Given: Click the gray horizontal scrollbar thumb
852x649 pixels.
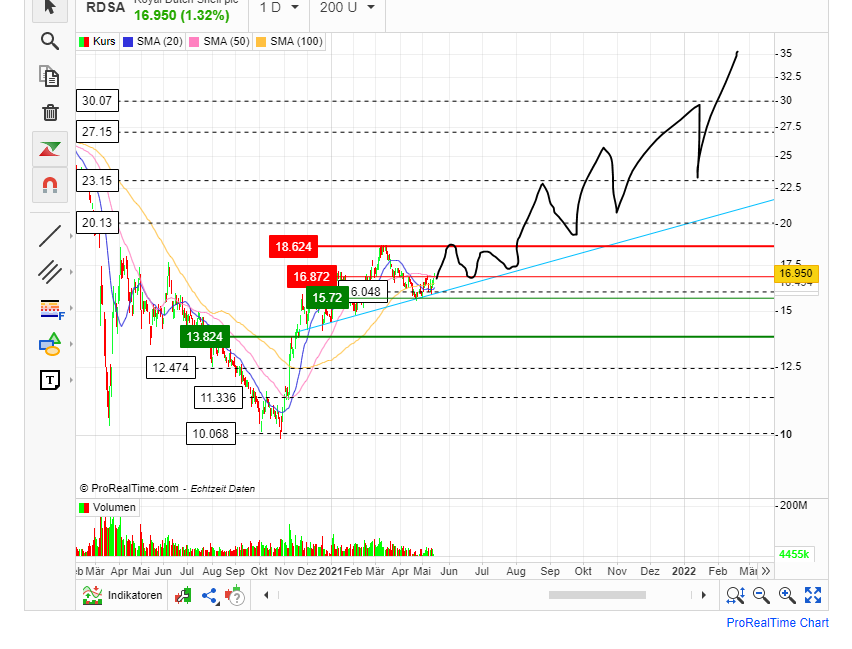Looking at the screenshot, I should [597, 595].
